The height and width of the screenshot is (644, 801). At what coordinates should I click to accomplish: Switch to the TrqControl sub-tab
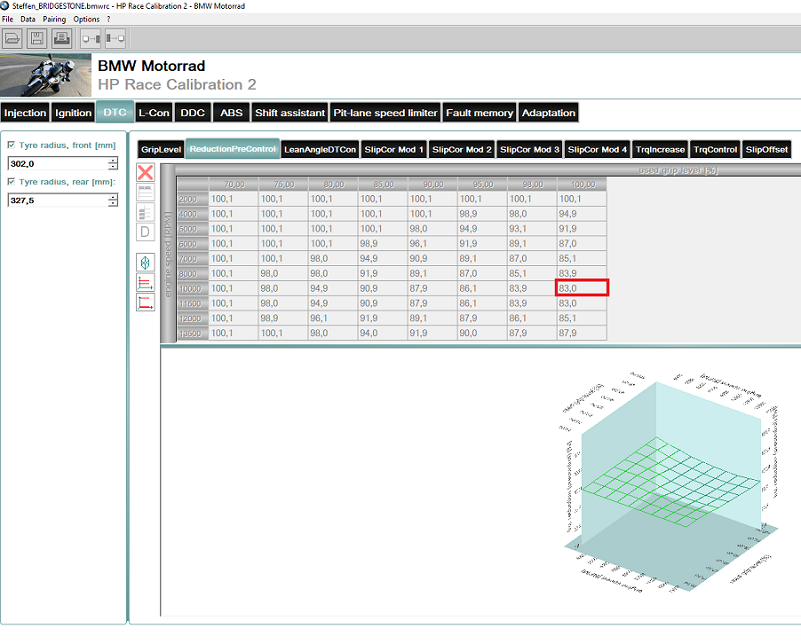[715, 149]
